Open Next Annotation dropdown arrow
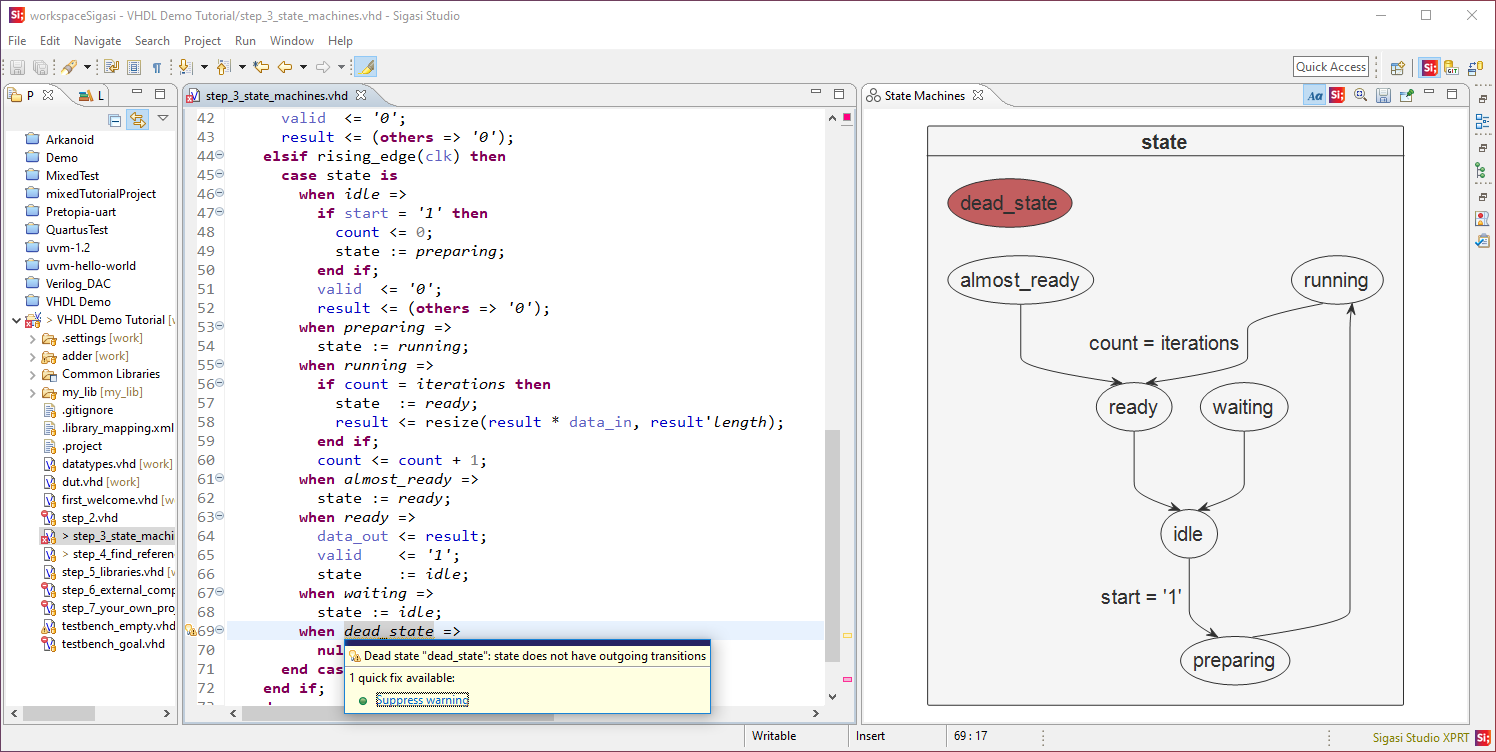This screenshot has height=752, width=1496. [204, 67]
